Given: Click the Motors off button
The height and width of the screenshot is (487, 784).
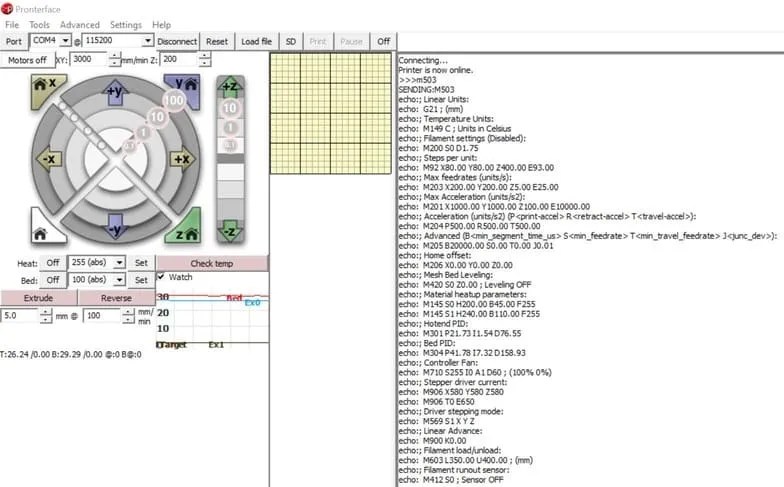Looking at the screenshot, I should [27, 60].
